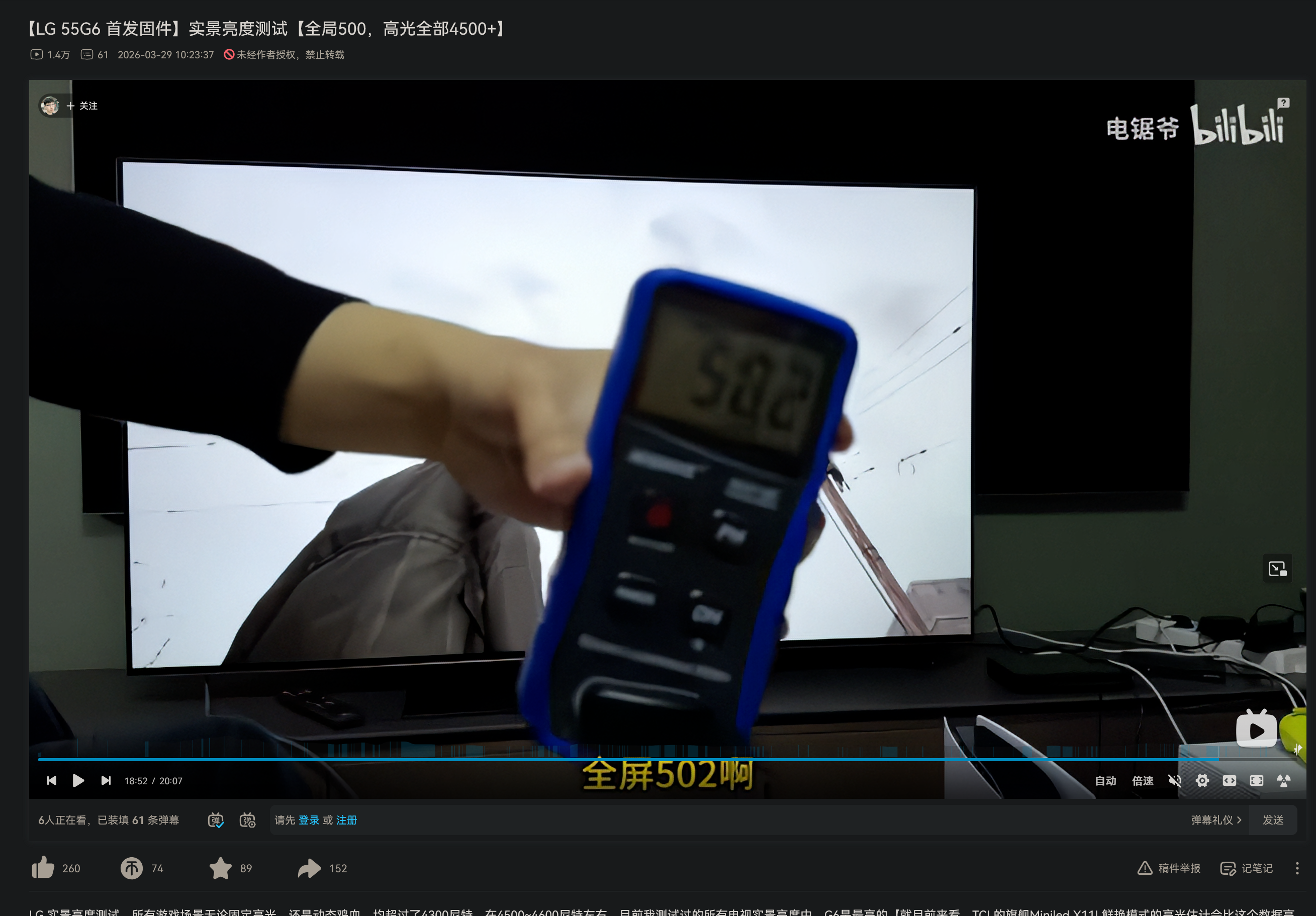1316x916 pixels.
Task: Enter fullscreen mode
Action: click(x=1256, y=781)
